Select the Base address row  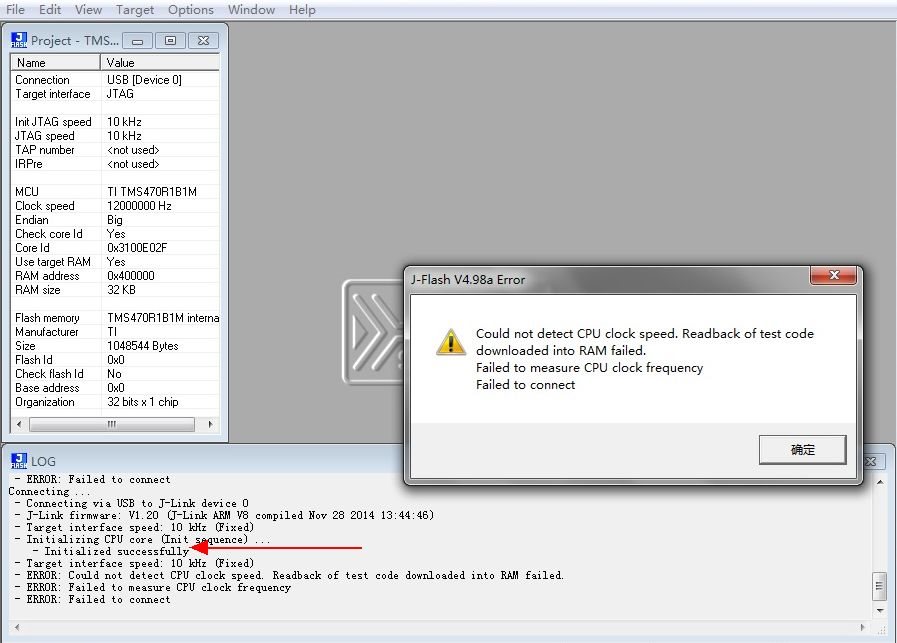(x=114, y=388)
